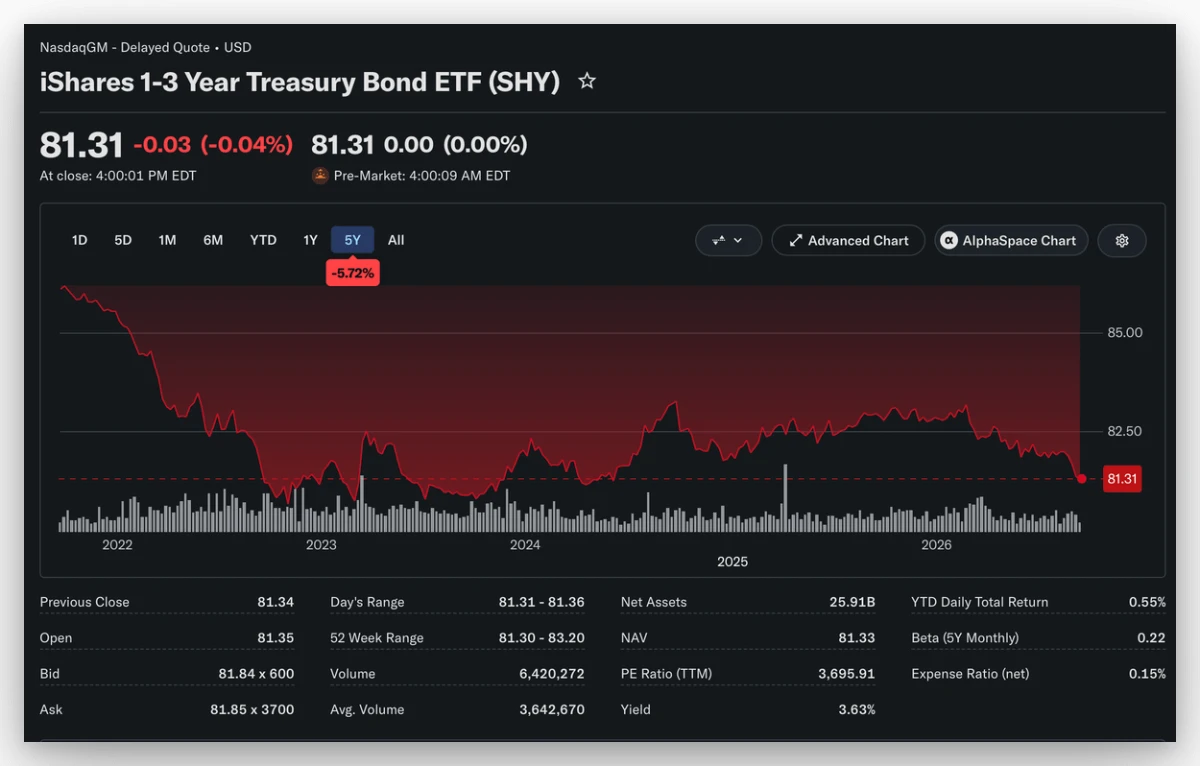Click the Pre-Market 4:00:09 AM EDT text
1200x766 pixels.
(422, 176)
